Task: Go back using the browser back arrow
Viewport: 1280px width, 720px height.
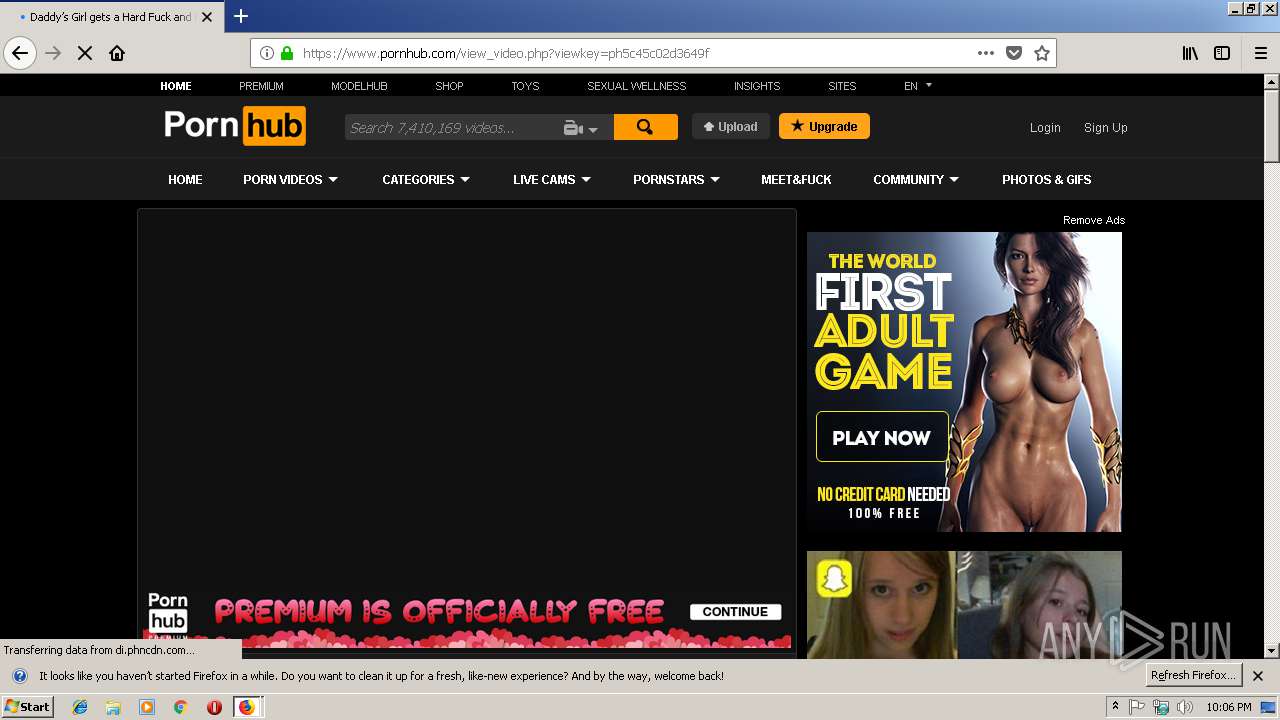Action: [x=20, y=53]
